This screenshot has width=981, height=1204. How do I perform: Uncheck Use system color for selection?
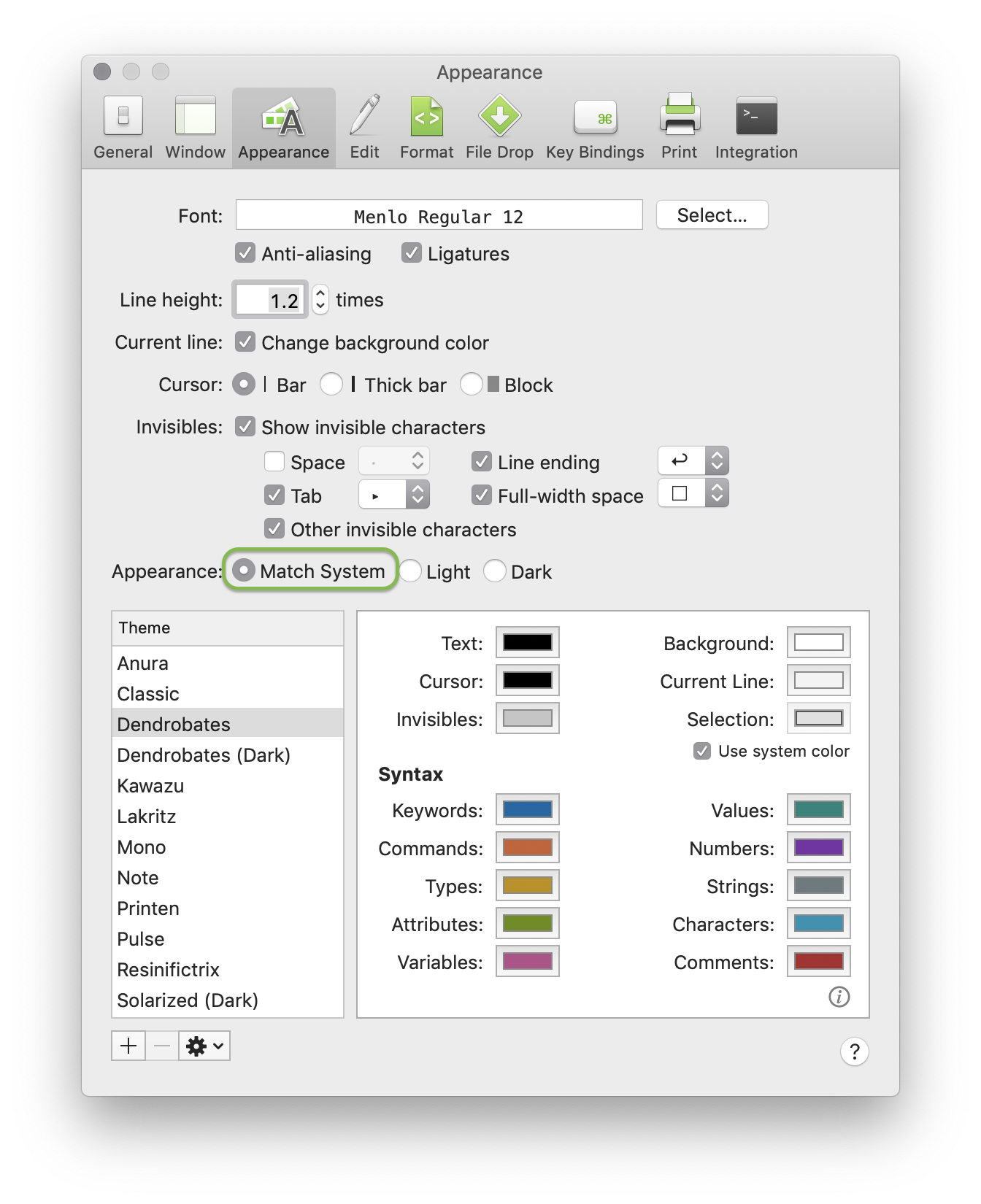pos(702,751)
